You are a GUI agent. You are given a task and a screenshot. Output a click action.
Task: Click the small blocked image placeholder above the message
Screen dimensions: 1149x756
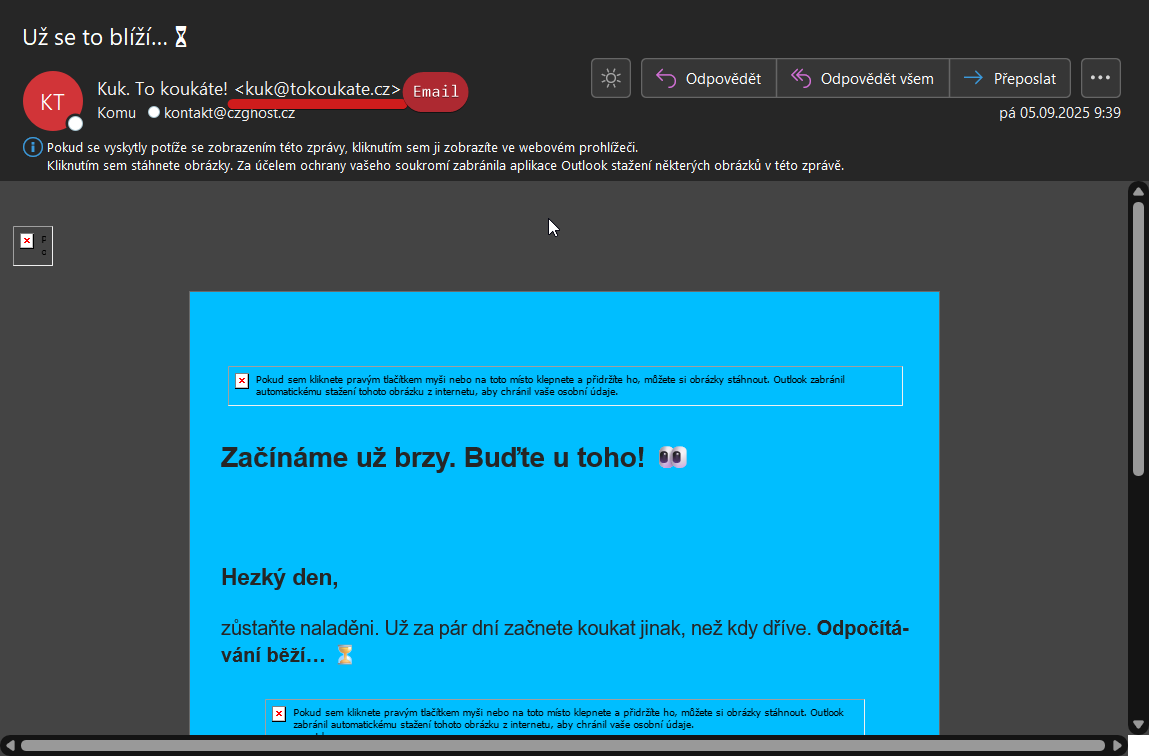[33, 246]
